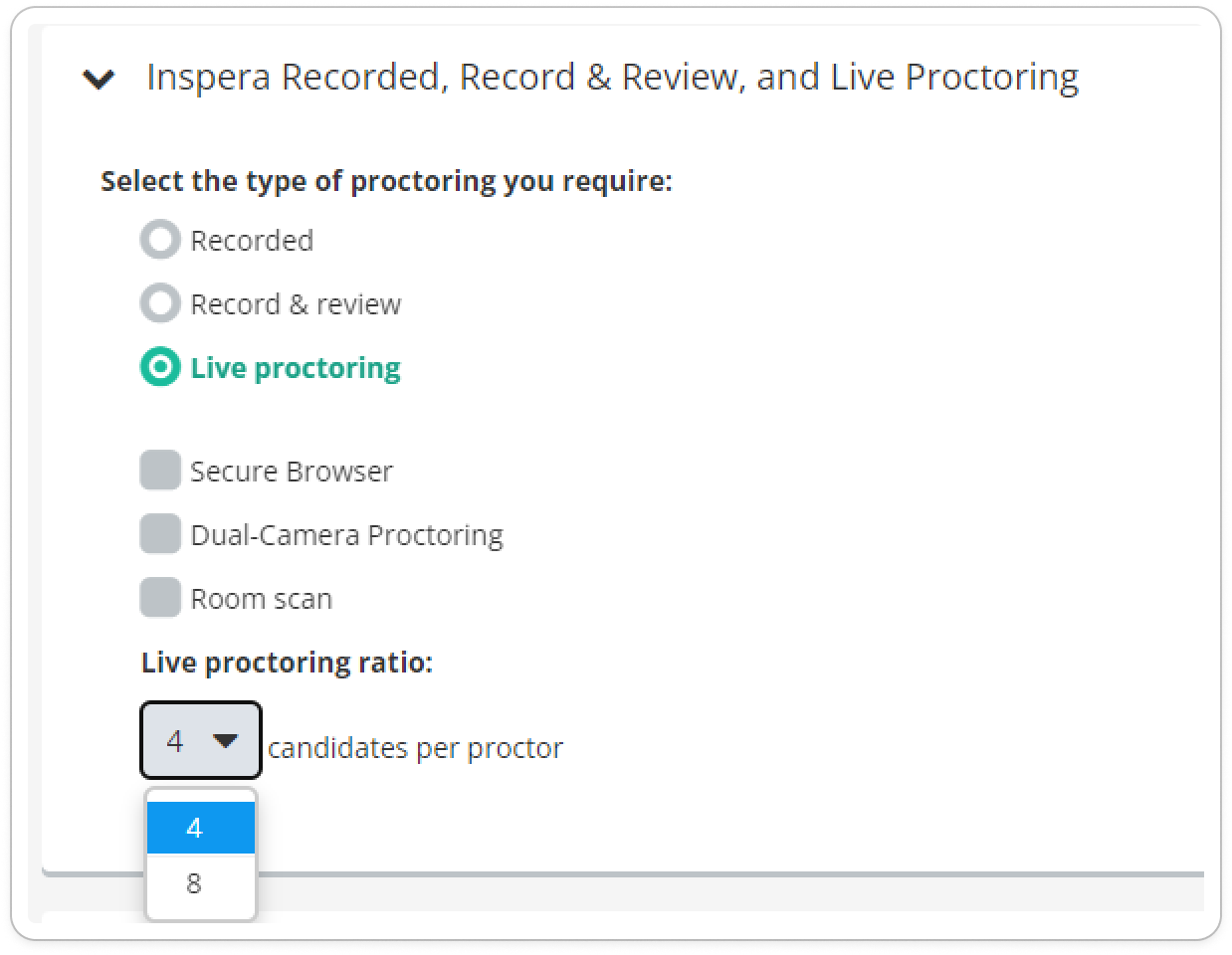
Task: Open the candidates per proctor dropdown
Action: [x=200, y=740]
